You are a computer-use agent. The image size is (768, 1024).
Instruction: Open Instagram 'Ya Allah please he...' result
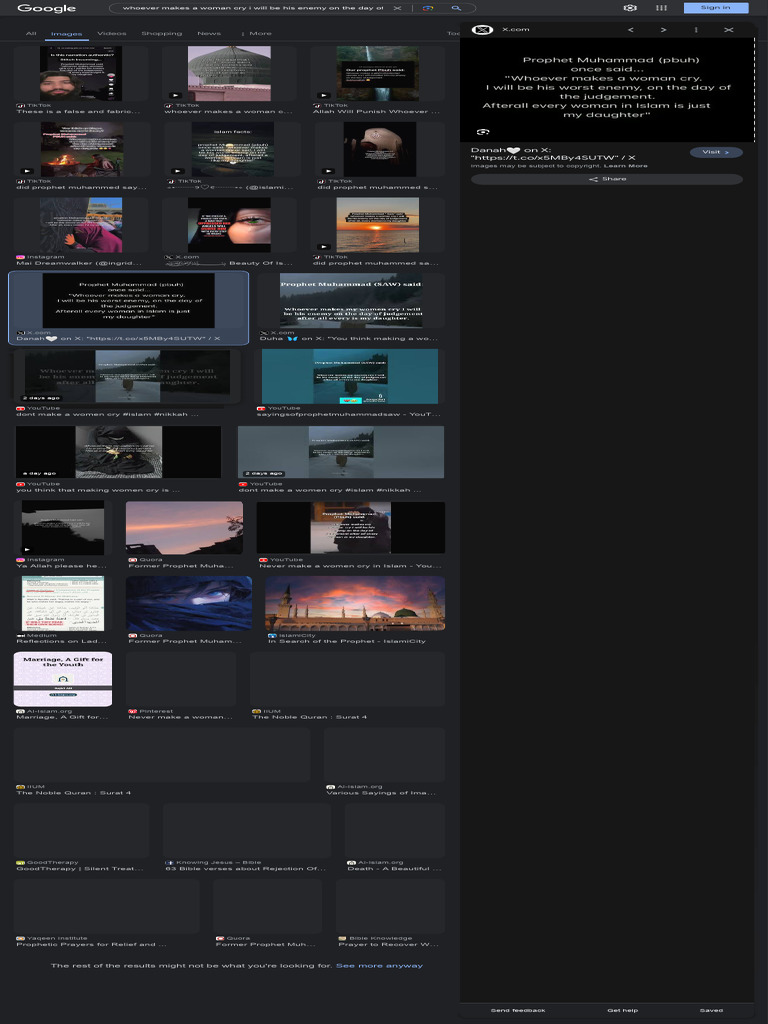[x=63, y=534]
